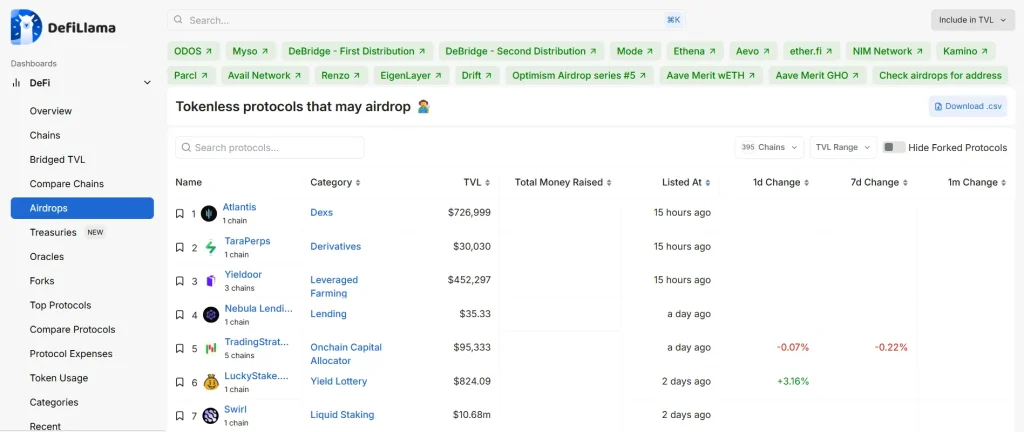The image size is (1024, 432).
Task: Open the ether.fi airdrop link
Action: (x=810, y=51)
